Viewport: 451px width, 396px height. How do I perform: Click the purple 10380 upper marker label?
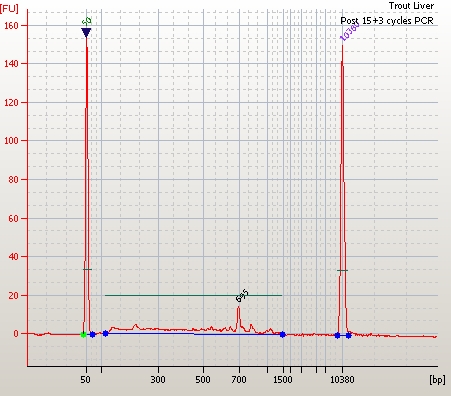point(350,32)
